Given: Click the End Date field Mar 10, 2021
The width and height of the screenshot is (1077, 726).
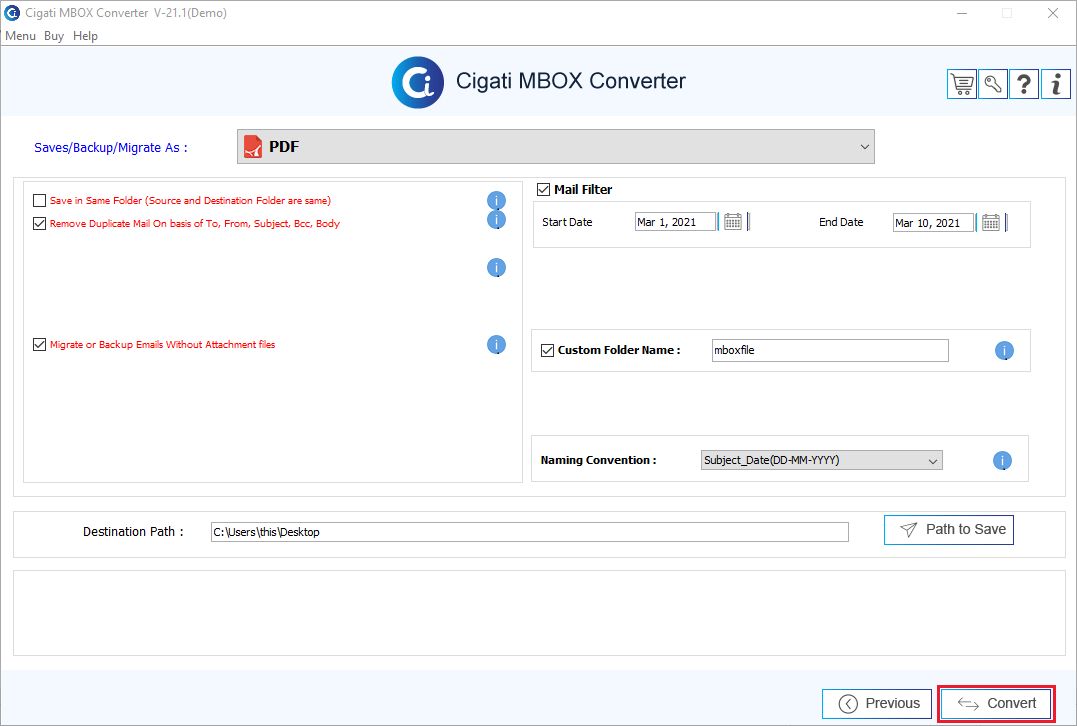Looking at the screenshot, I should click(933, 223).
